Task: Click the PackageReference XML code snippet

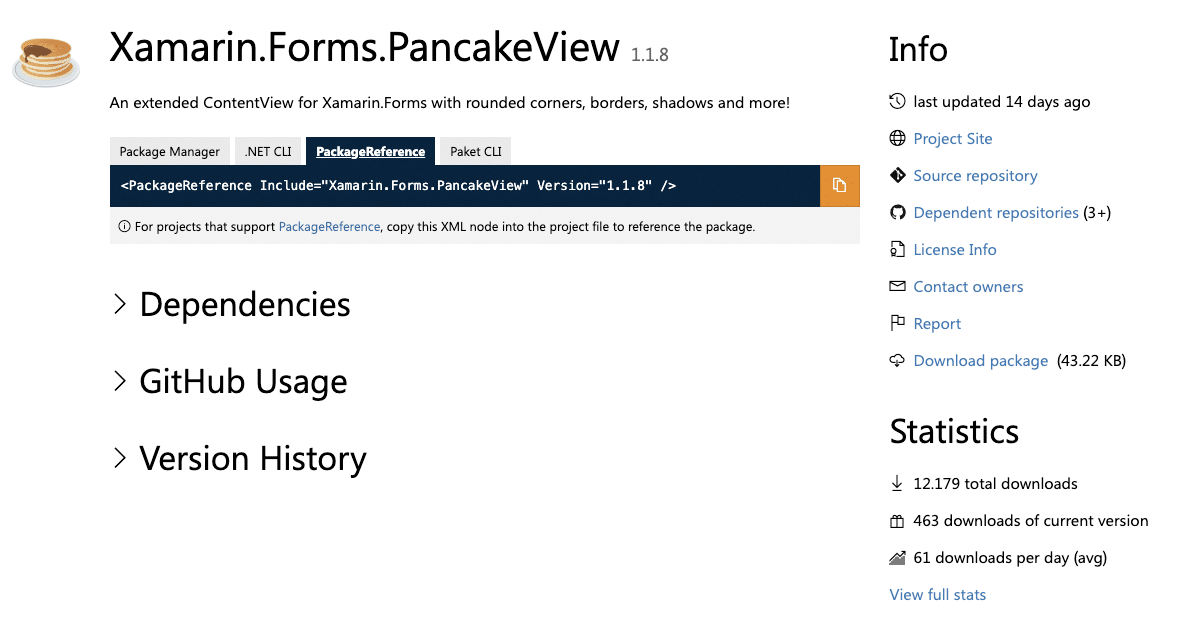Action: coord(398,186)
